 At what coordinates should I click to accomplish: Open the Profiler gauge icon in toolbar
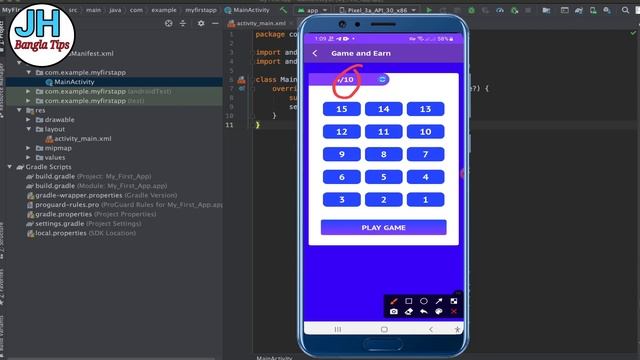[500, 10]
